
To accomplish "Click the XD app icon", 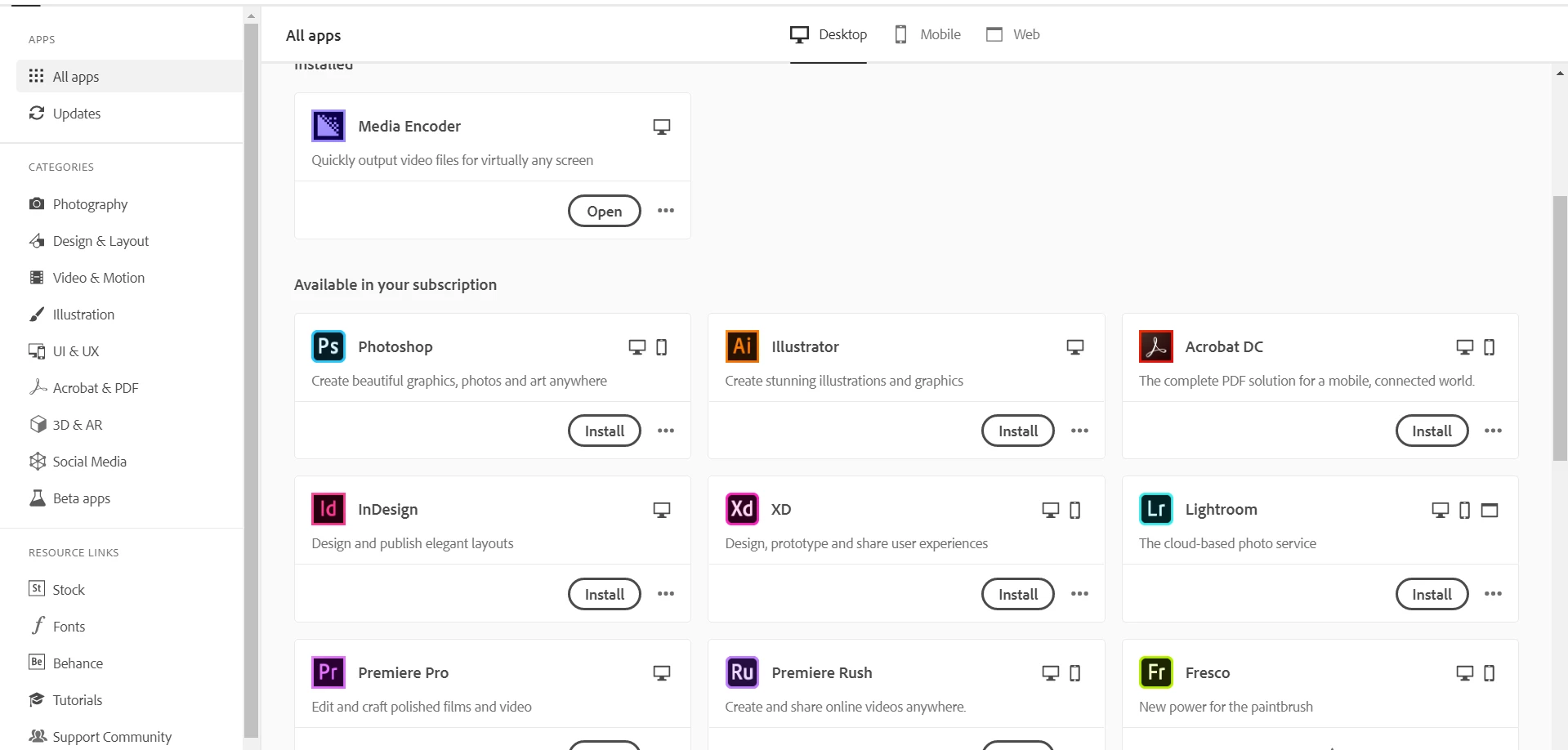I will click(x=742, y=509).
